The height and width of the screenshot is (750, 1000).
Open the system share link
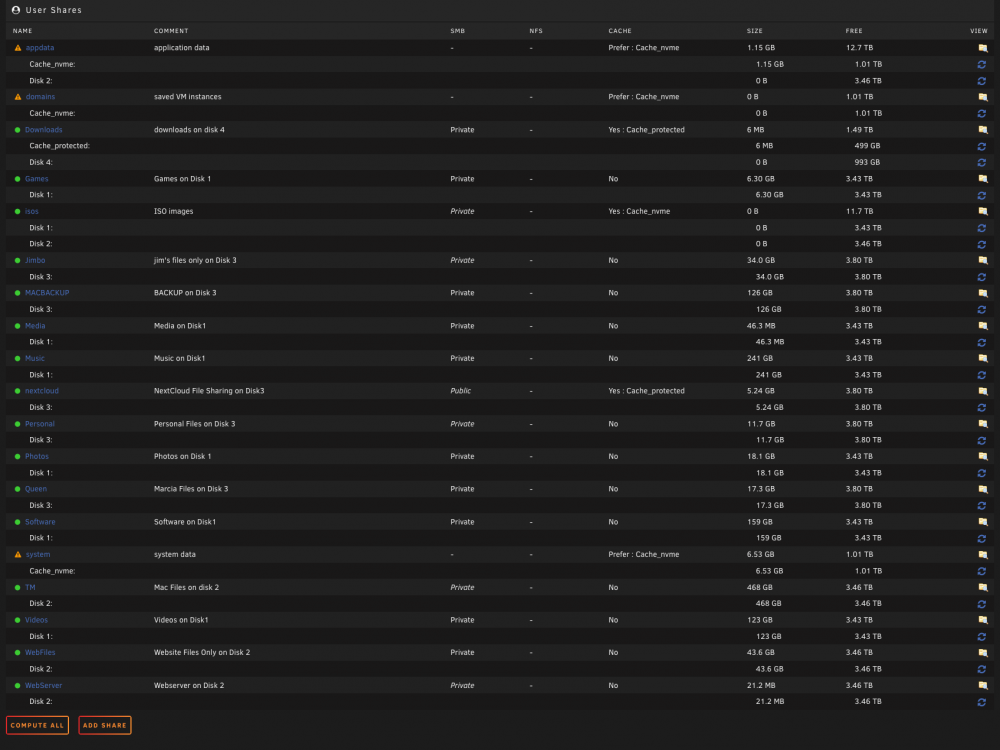click(38, 554)
